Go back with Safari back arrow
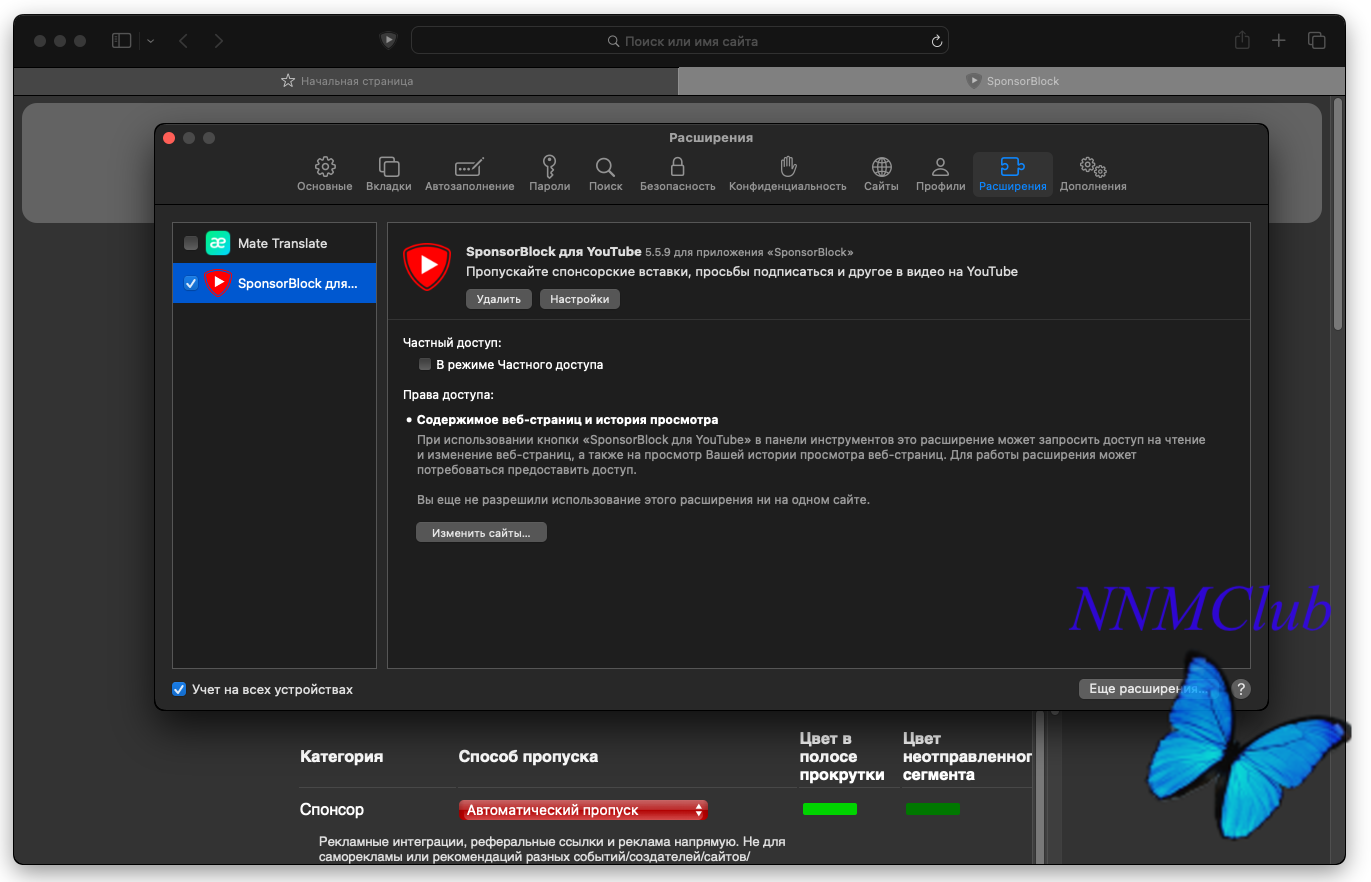Viewport: 1371px width, 882px height. [x=183, y=41]
